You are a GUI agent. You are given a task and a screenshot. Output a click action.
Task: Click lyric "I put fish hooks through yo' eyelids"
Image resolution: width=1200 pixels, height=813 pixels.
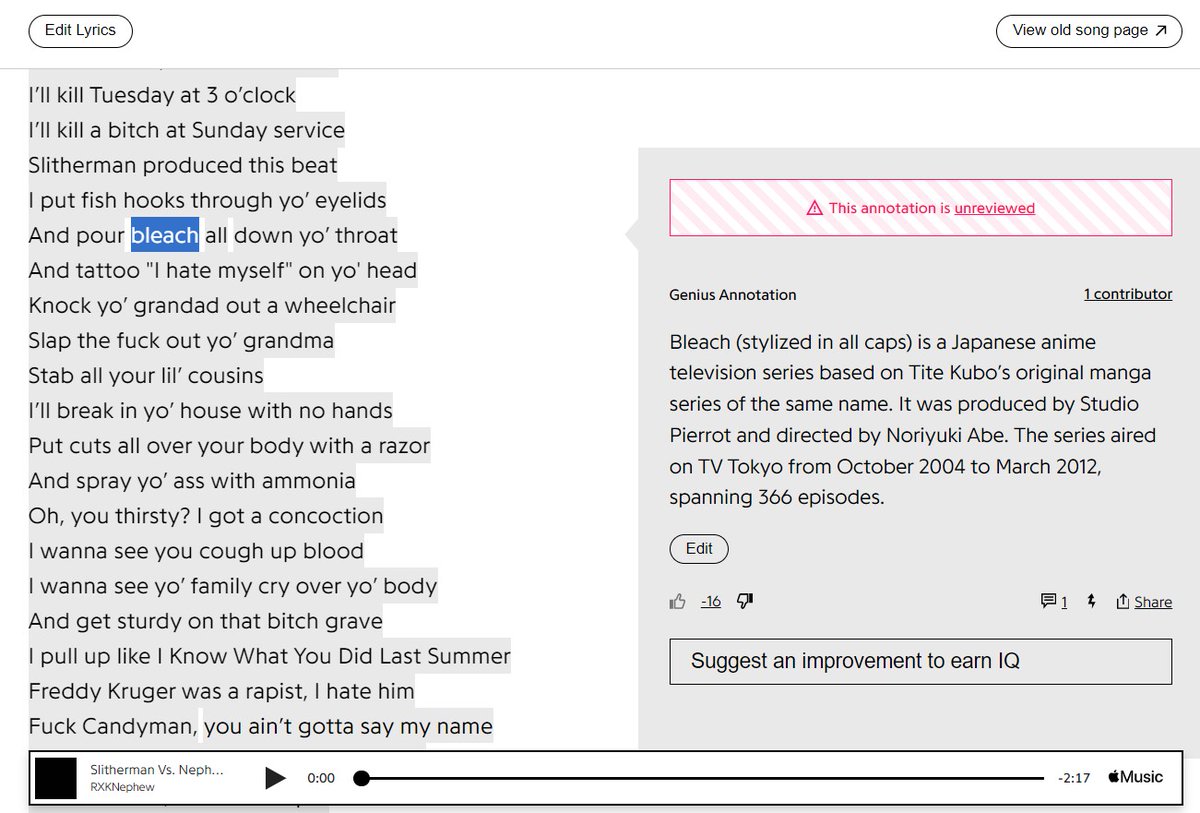coord(207,200)
